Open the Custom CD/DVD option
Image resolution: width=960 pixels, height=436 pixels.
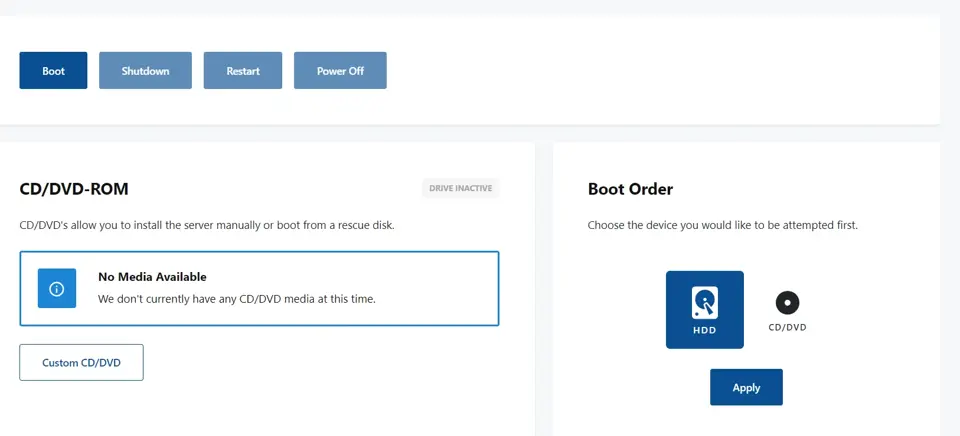point(81,363)
